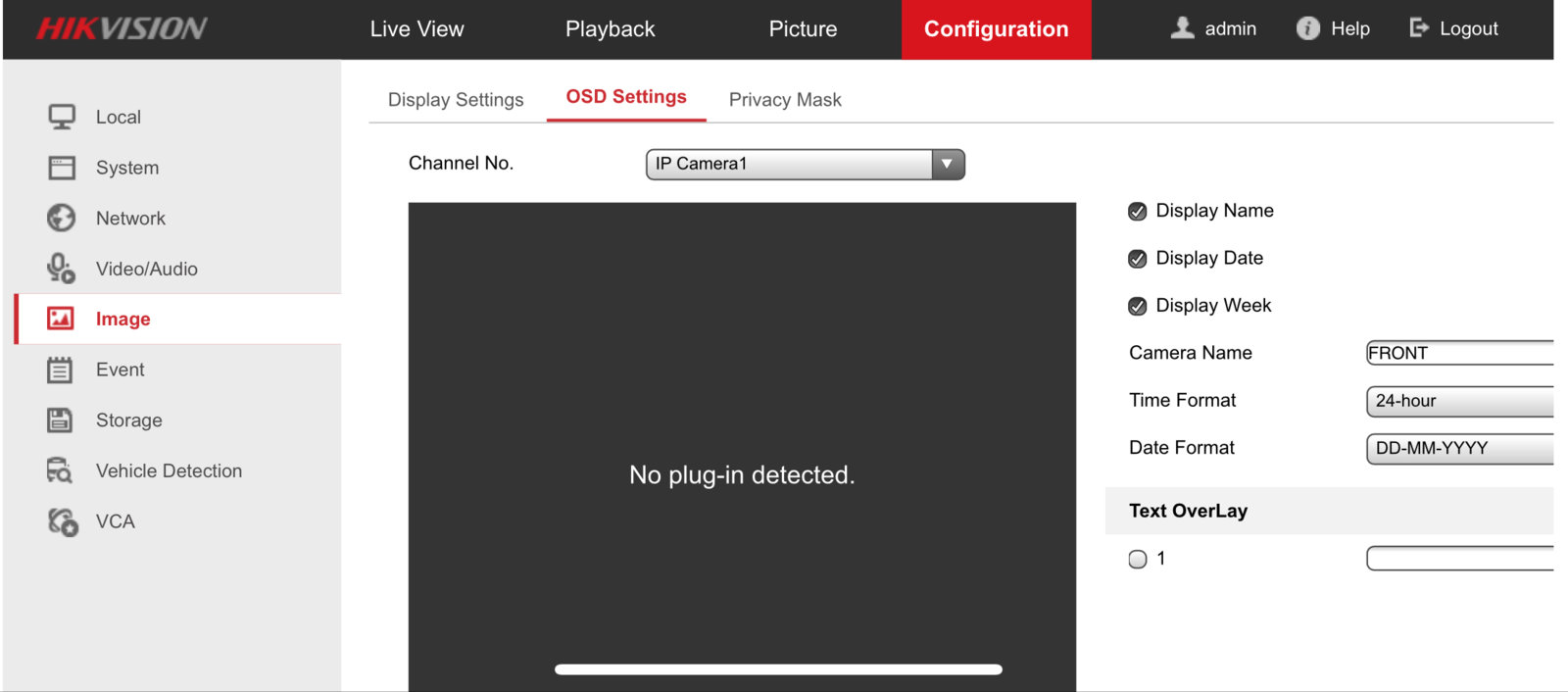Image resolution: width=1568 pixels, height=692 pixels.
Task: Click the Help info icon
Action: click(1307, 28)
